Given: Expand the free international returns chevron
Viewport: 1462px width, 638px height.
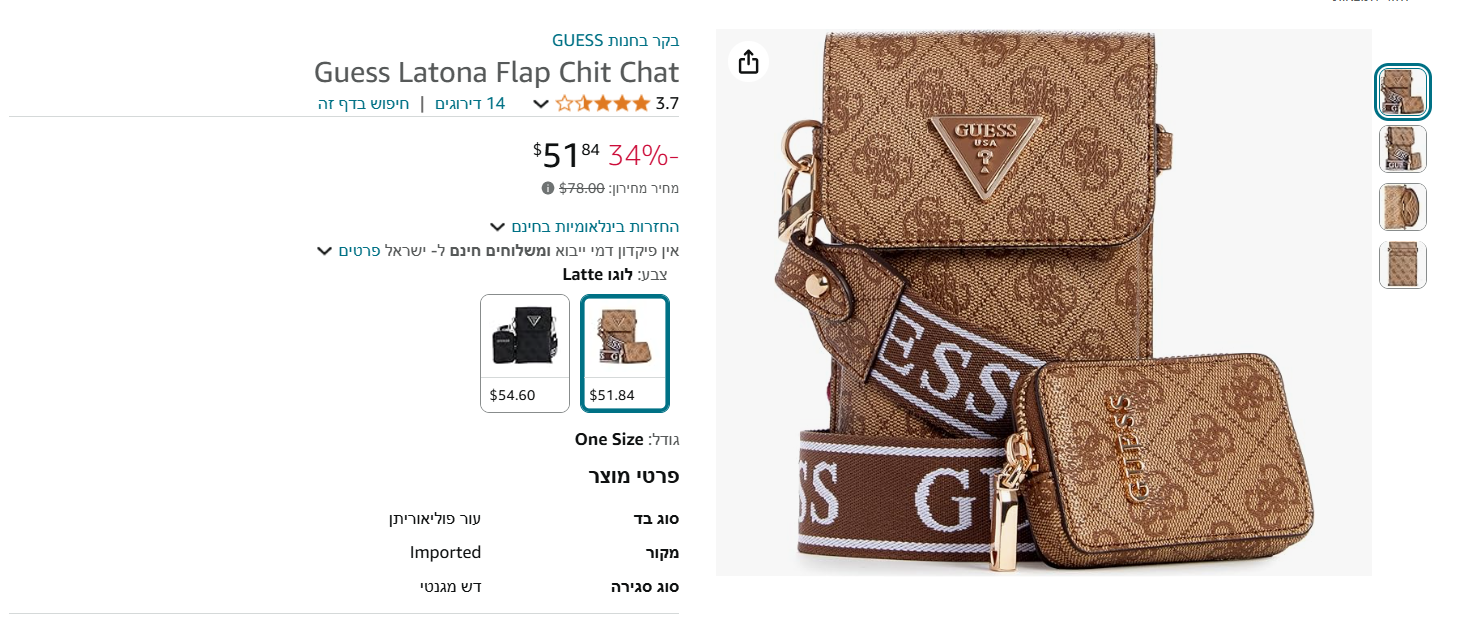Looking at the screenshot, I should [x=497, y=227].
